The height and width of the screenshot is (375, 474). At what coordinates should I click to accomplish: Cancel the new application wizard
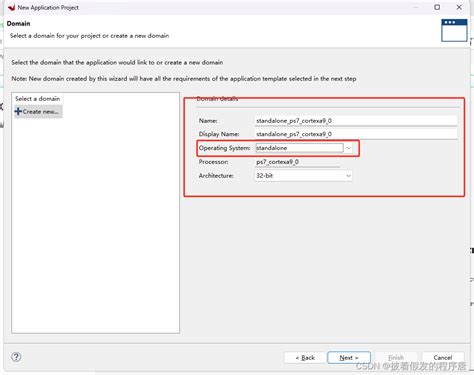point(443,358)
